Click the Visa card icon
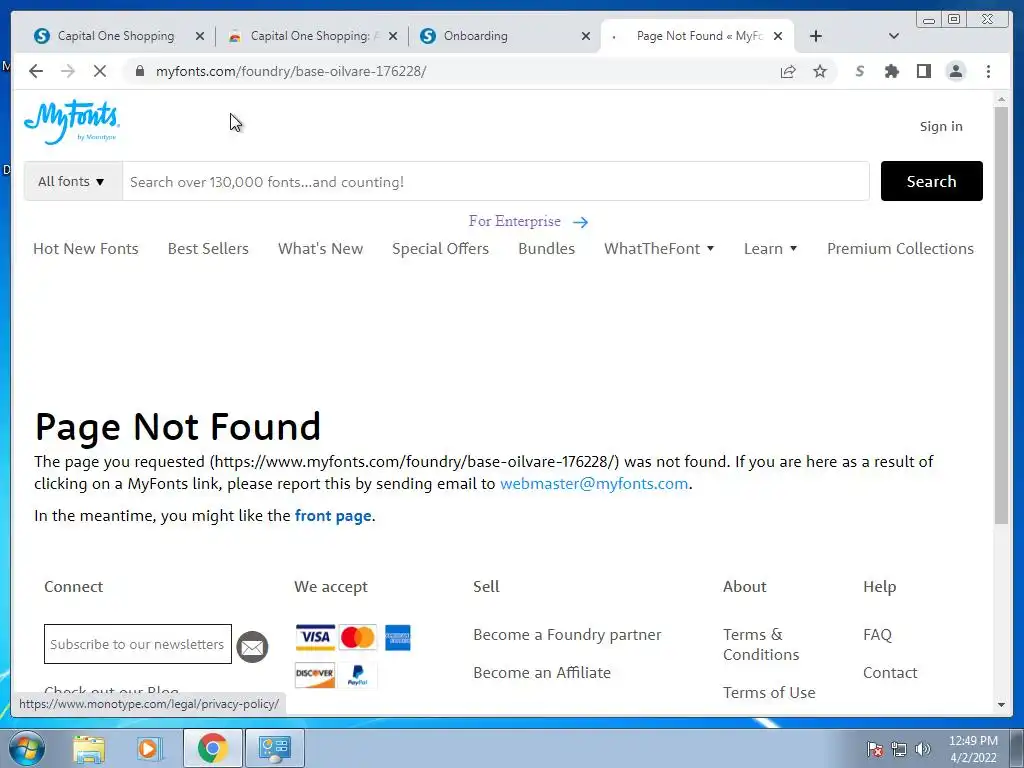 click(315, 637)
